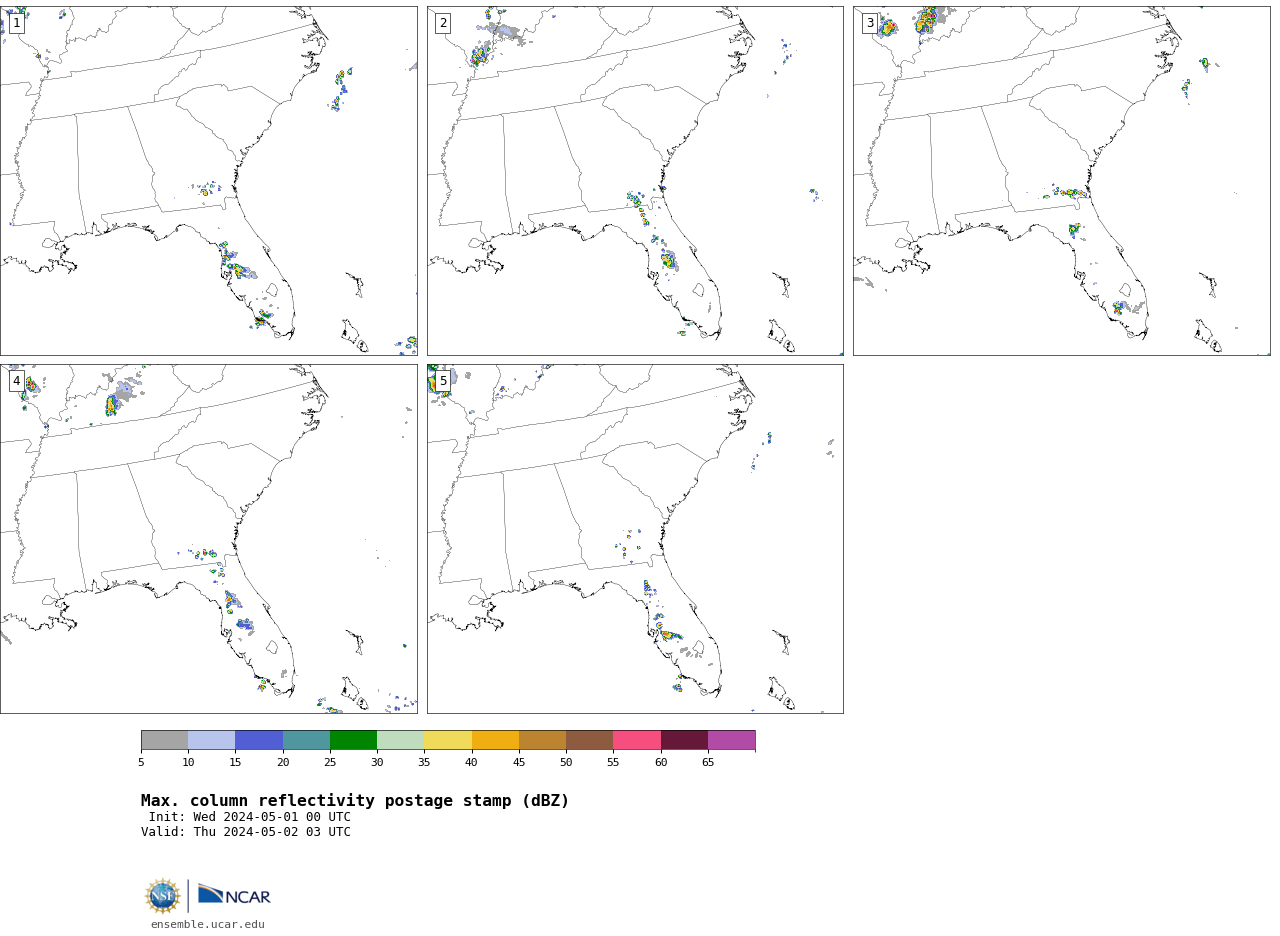The image size is (1280, 936).
Task: Click the orange 40-45 dBZ swatch
Action: coord(495,740)
